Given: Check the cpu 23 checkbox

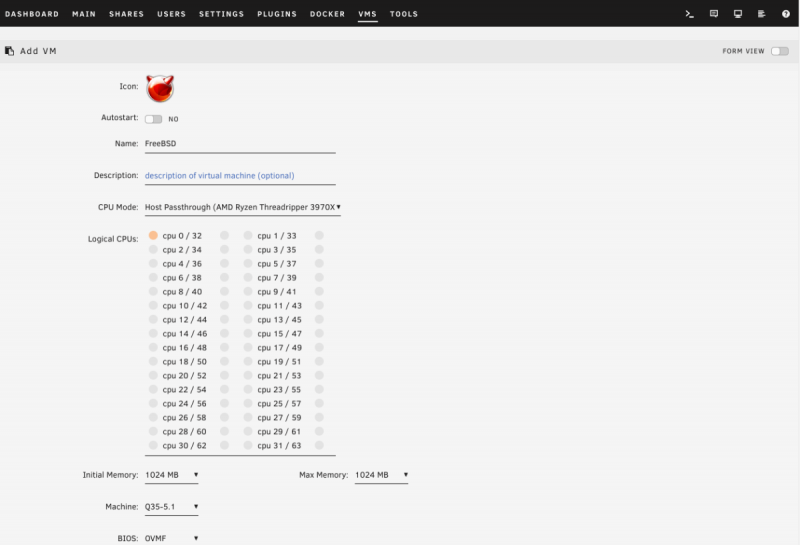Looking at the screenshot, I should pyautogui.click(x=248, y=389).
